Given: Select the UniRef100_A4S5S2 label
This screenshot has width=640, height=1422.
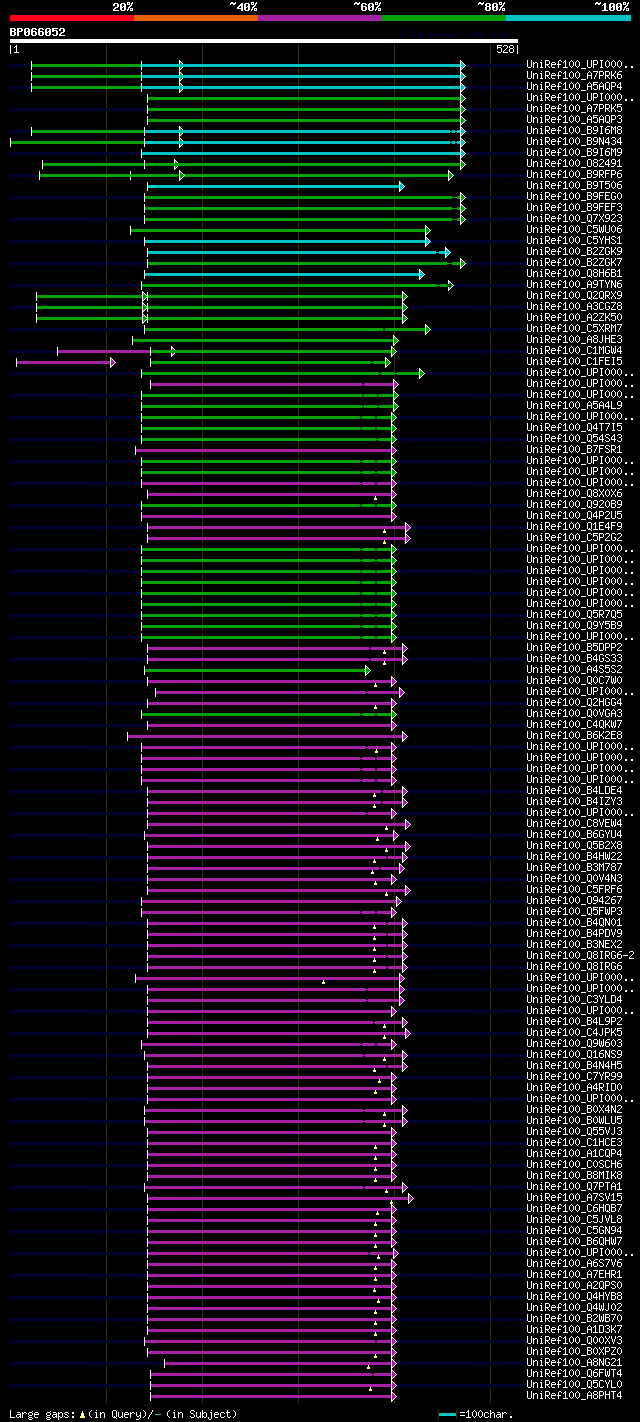Looking at the screenshot, I should [574, 669].
